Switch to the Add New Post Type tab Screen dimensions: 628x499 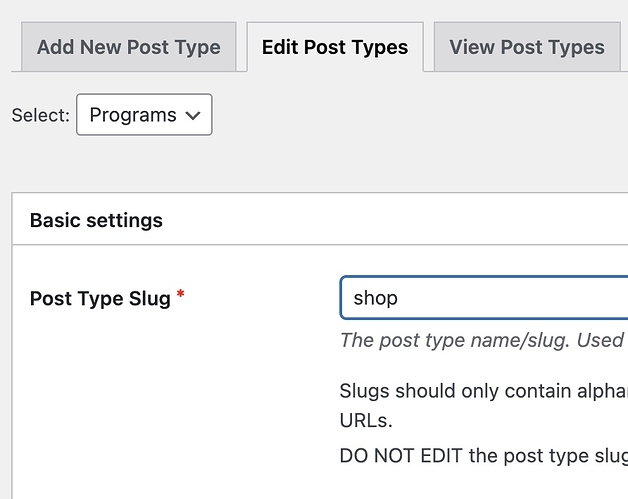(x=128, y=47)
